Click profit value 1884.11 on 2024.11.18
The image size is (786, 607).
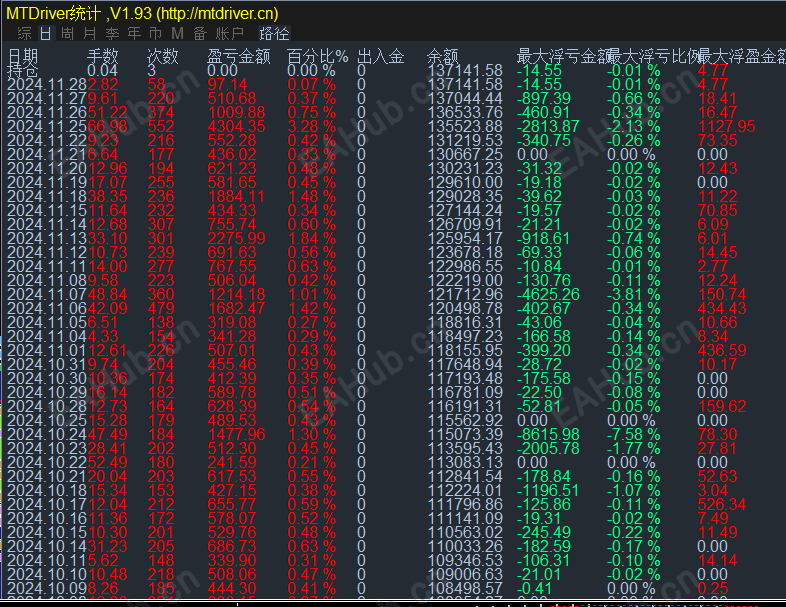[236, 196]
